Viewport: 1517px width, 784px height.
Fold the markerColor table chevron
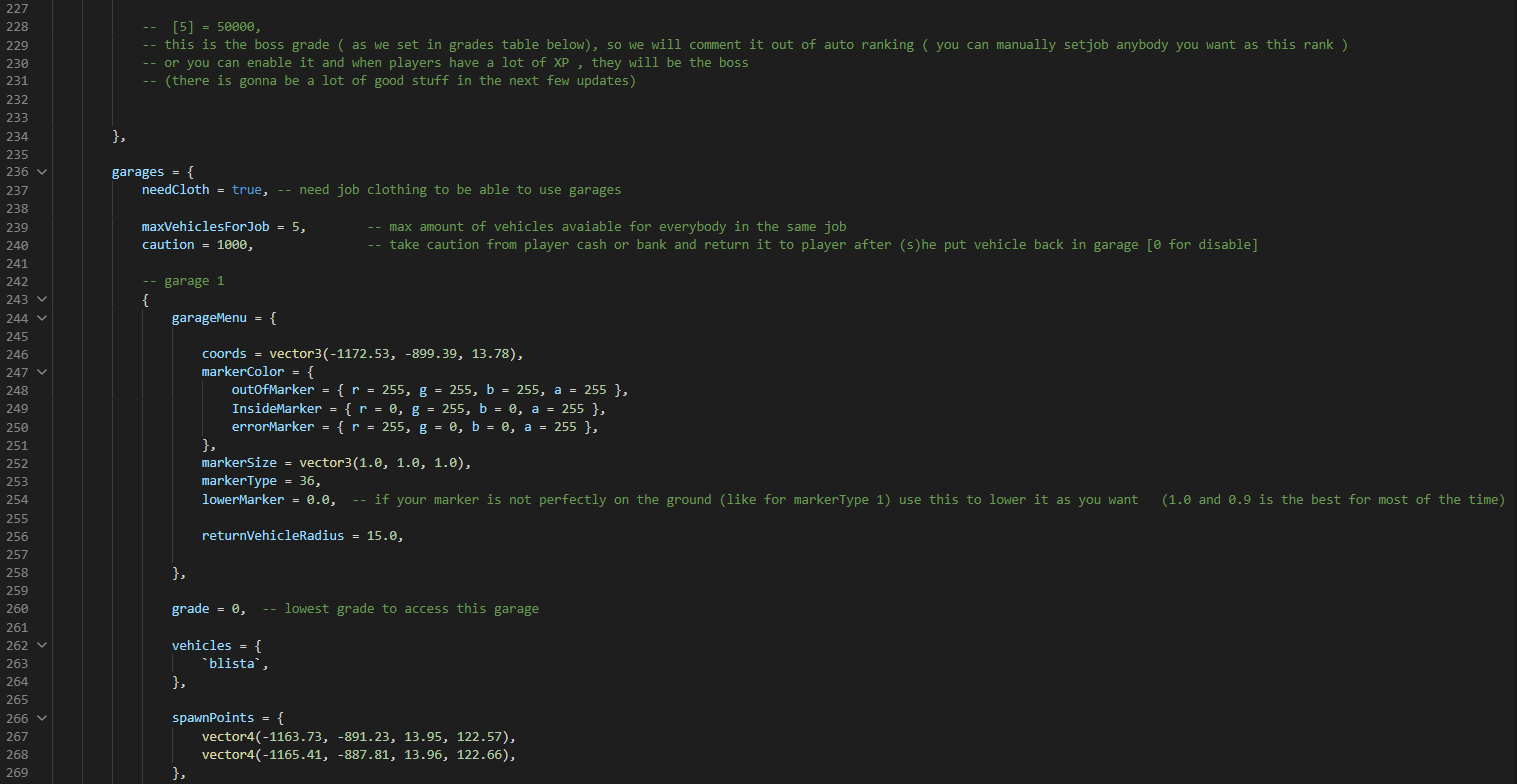[x=41, y=372]
